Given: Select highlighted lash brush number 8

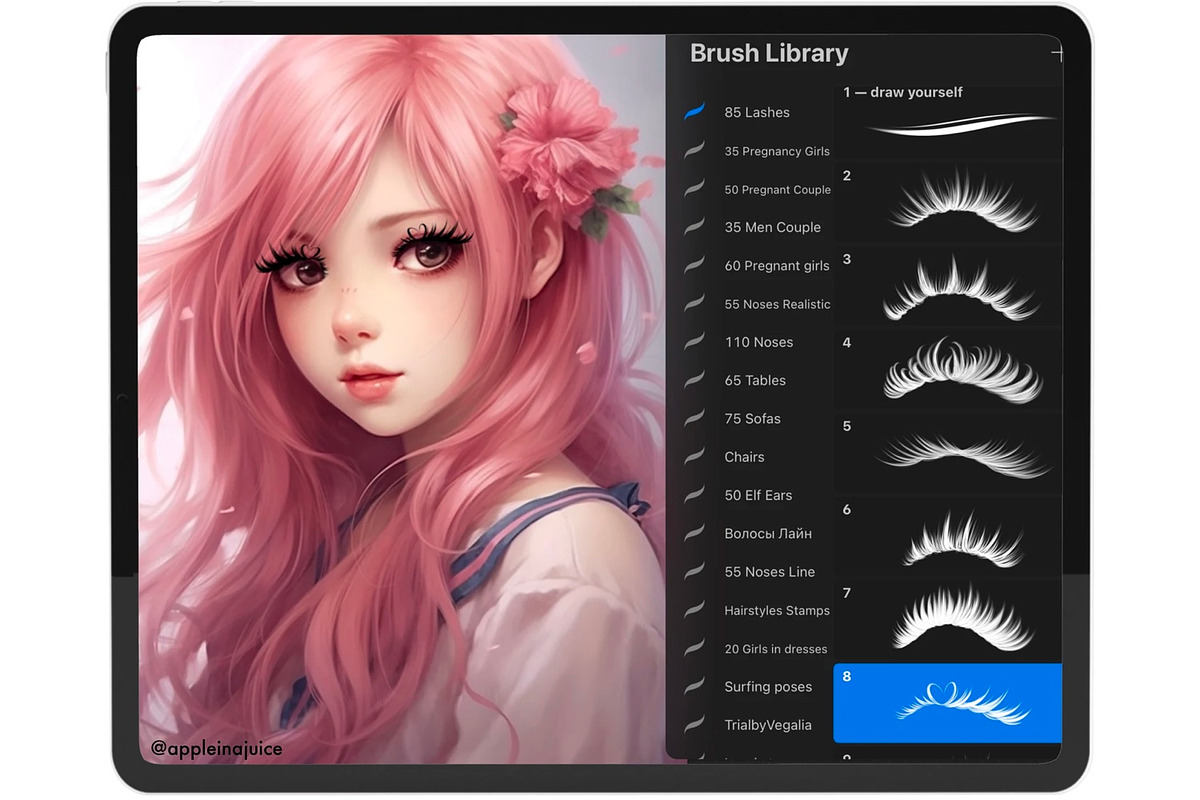Looking at the screenshot, I should (948, 703).
